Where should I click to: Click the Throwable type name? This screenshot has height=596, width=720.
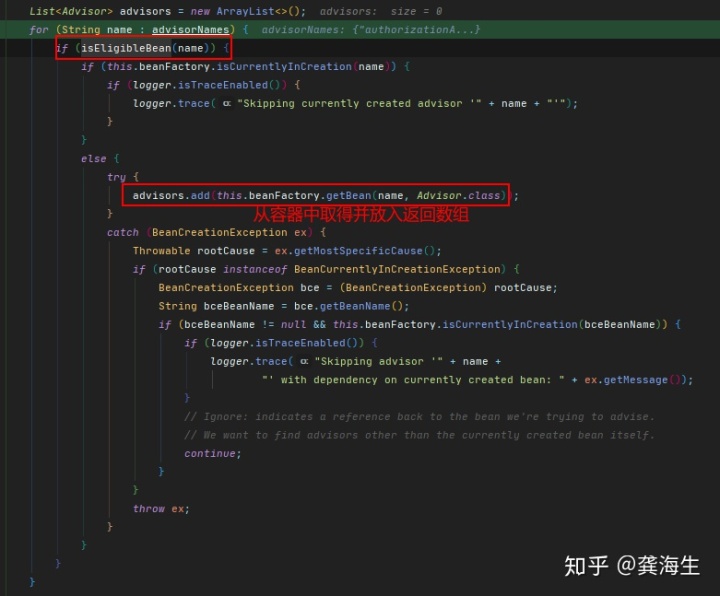[x=161, y=251]
